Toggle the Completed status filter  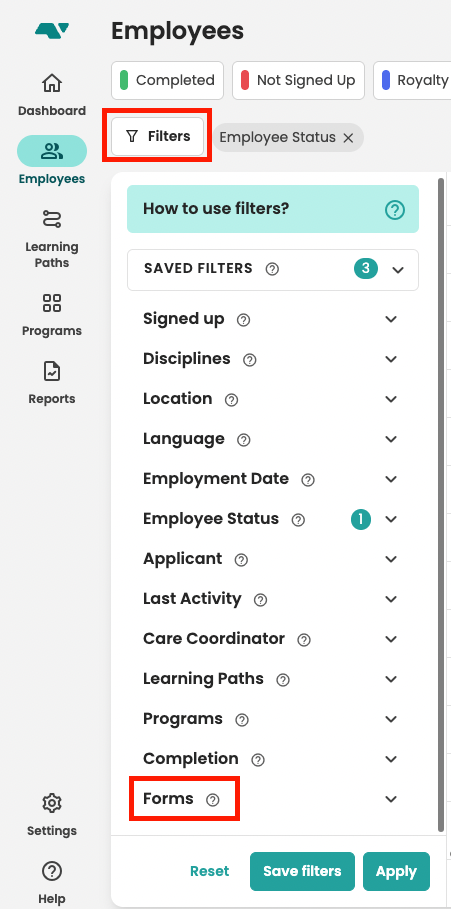pos(168,81)
